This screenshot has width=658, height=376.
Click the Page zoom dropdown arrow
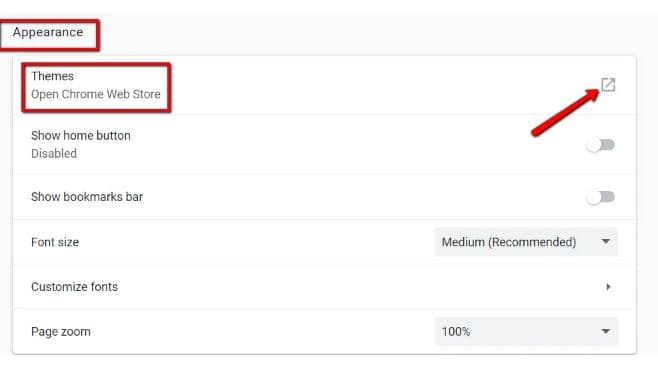click(606, 332)
